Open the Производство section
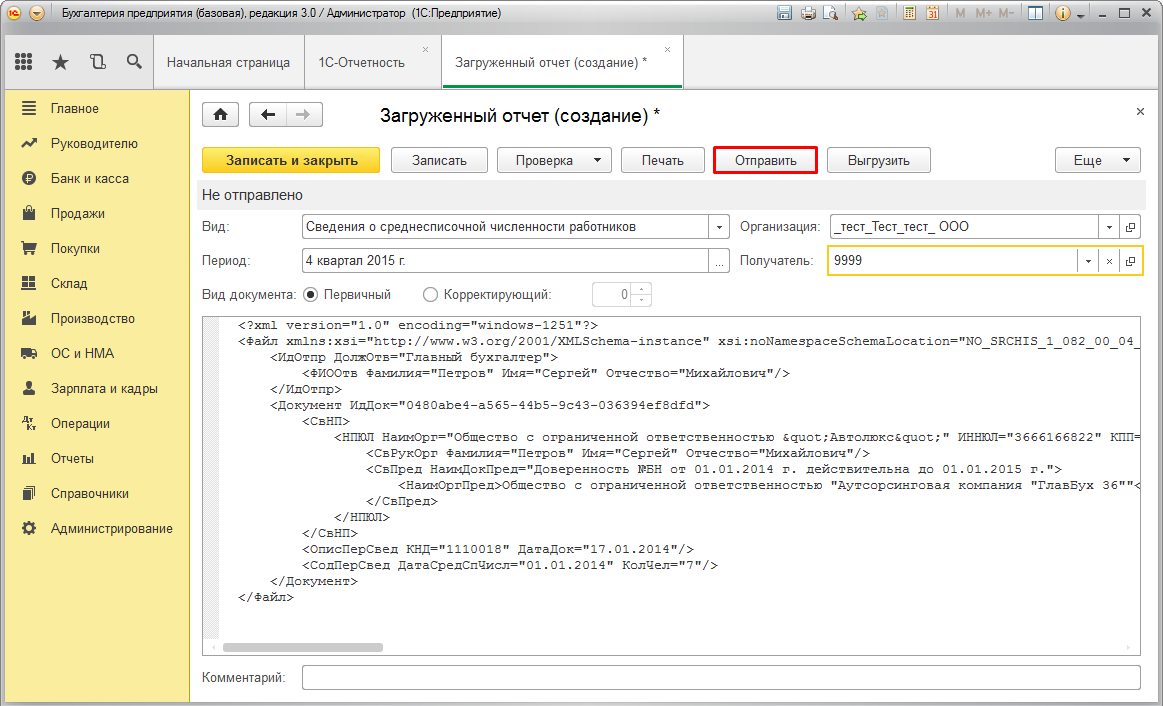The width and height of the screenshot is (1163, 706). pyautogui.click(x=96, y=318)
